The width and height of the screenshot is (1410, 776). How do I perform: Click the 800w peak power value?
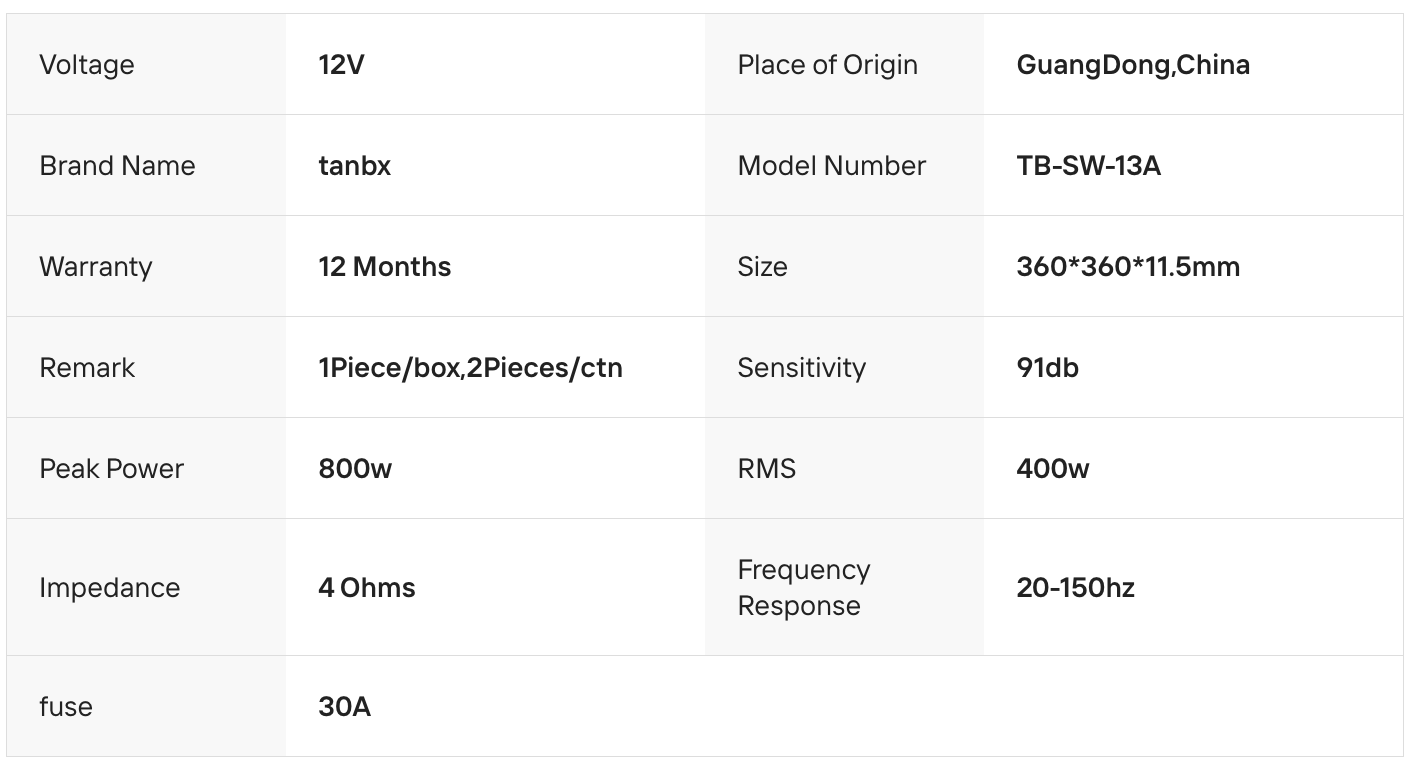click(x=355, y=469)
